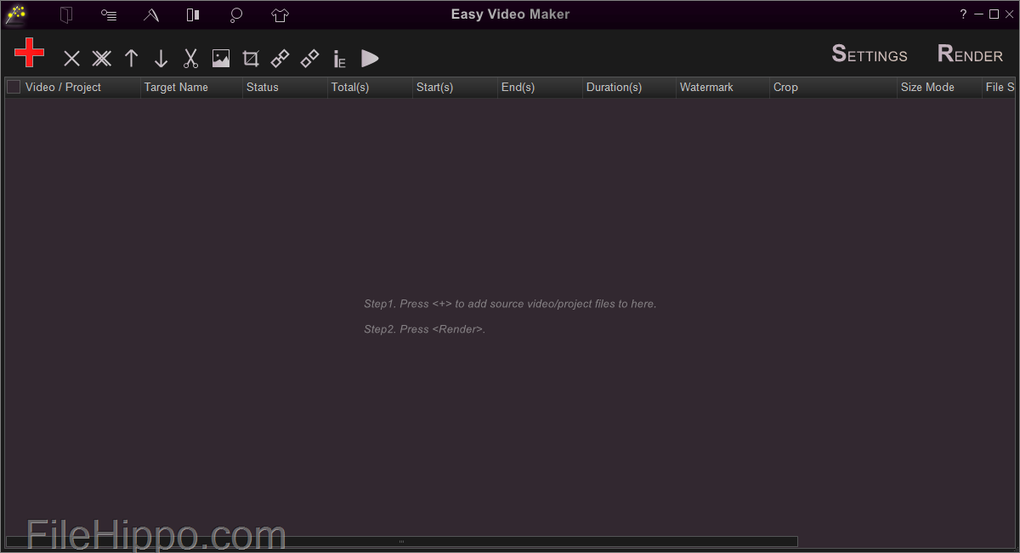Clear all items with the double X icon
The width and height of the screenshot is (1020, 553).
(x=101, y=59)
